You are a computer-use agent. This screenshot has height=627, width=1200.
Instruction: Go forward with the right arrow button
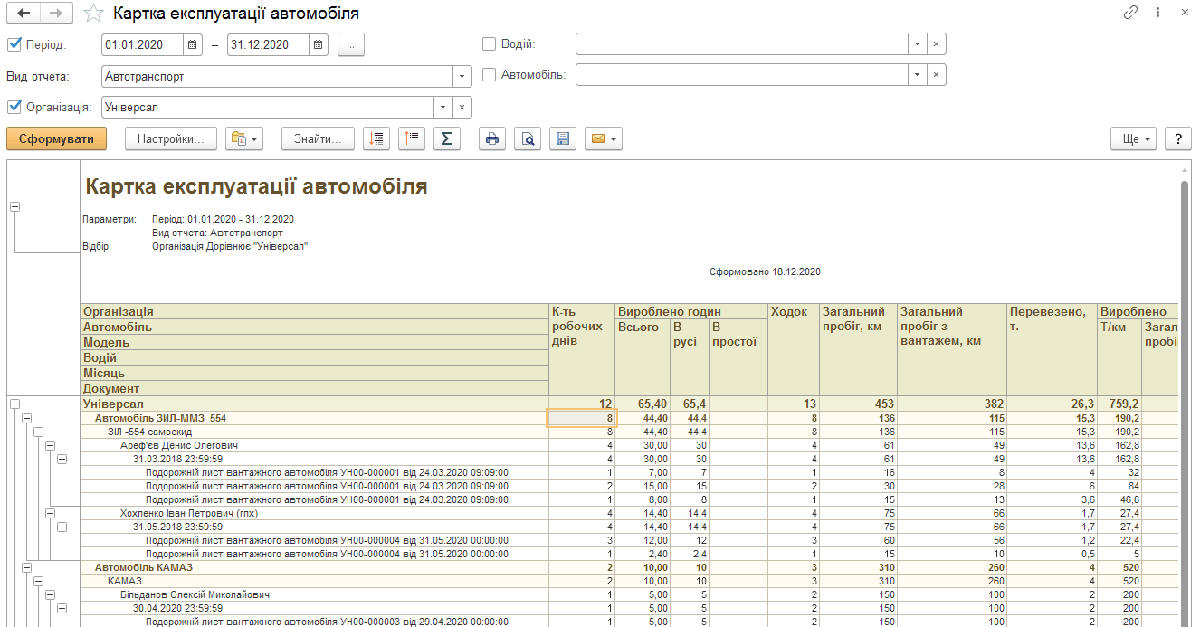coord(56,13)
